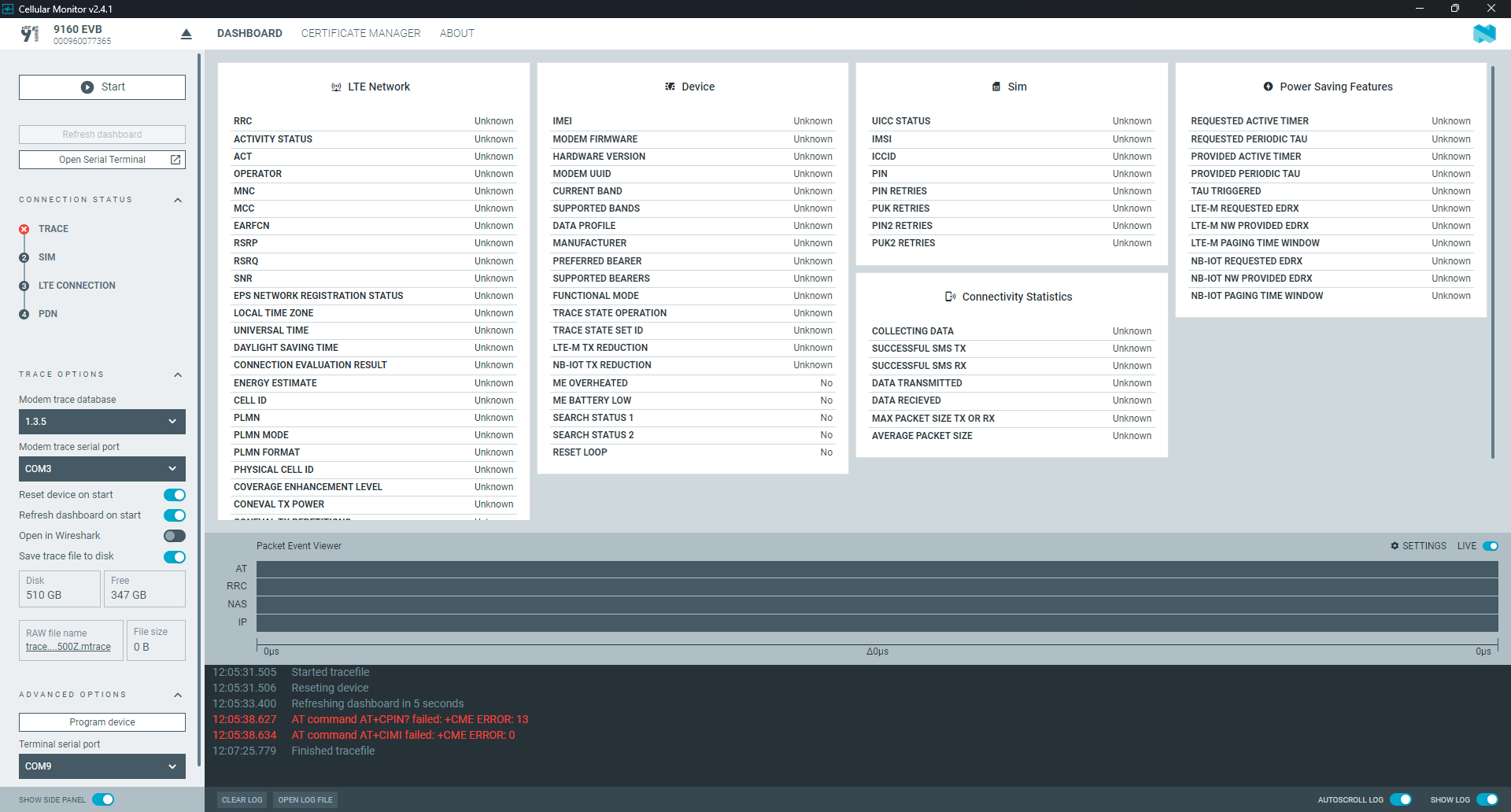
Task: Click the REQUESTED ACTIVE TIMER row
Action: pyautogui.click(x=1331, y=121)
